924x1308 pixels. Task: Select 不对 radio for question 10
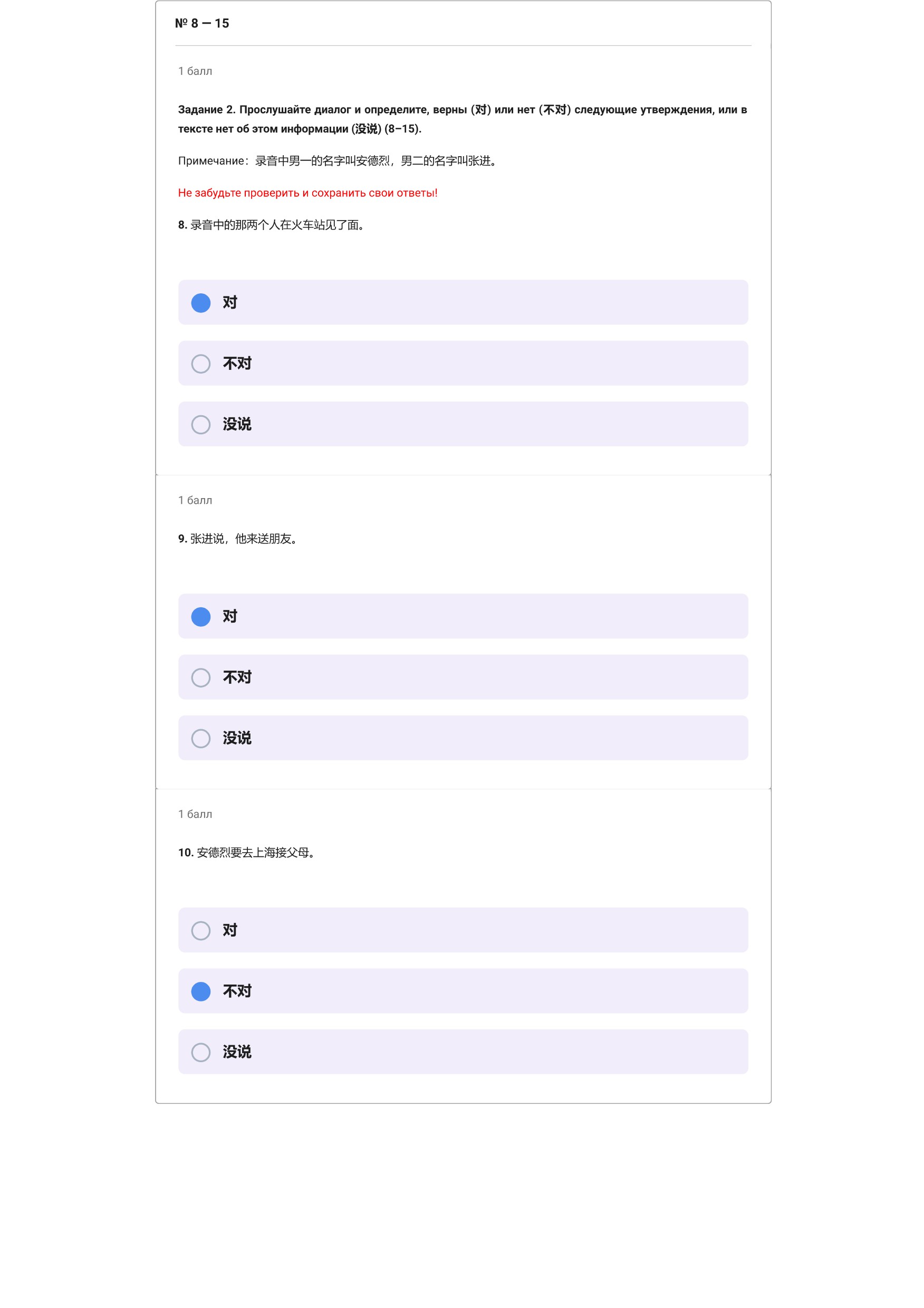(x=200, y=991)
